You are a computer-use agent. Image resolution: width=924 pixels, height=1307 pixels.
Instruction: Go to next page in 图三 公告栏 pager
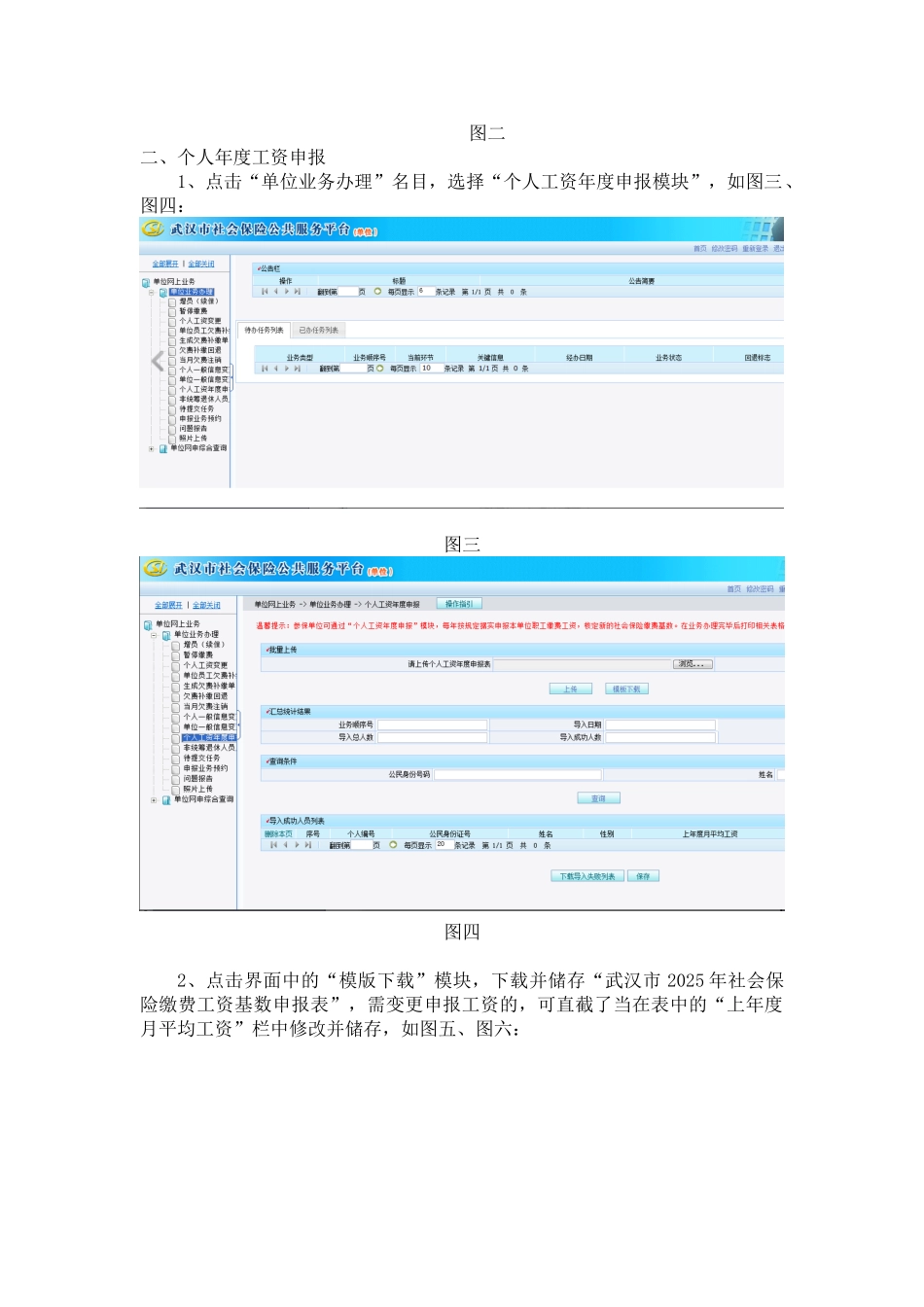(287, 292)
